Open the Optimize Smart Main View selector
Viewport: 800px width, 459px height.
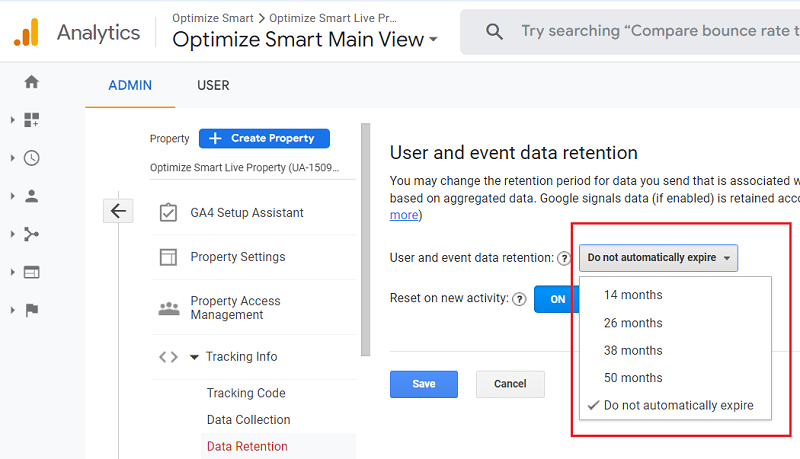click(305, 39)
